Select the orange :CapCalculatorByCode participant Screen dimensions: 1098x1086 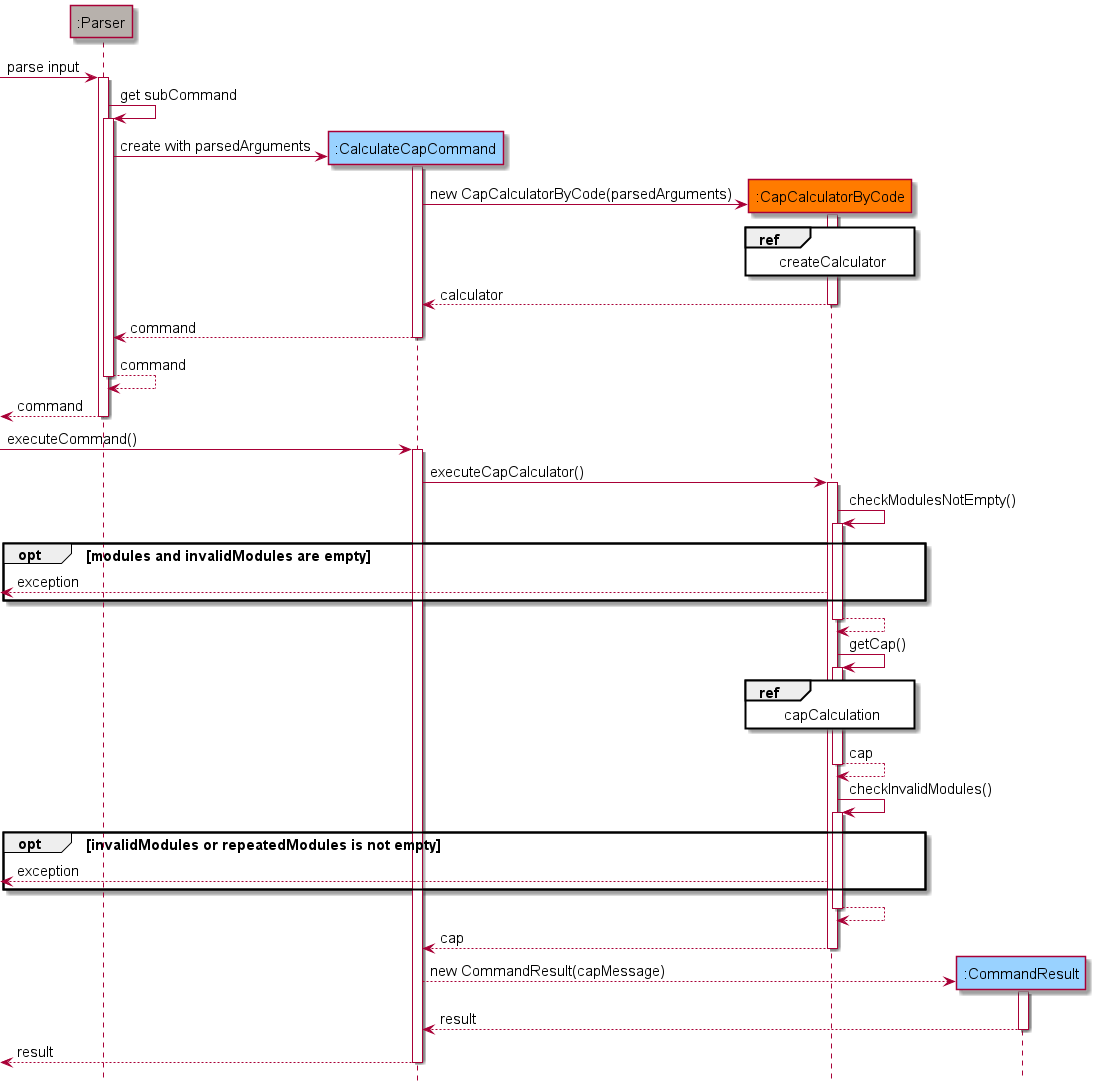[829, 197]
